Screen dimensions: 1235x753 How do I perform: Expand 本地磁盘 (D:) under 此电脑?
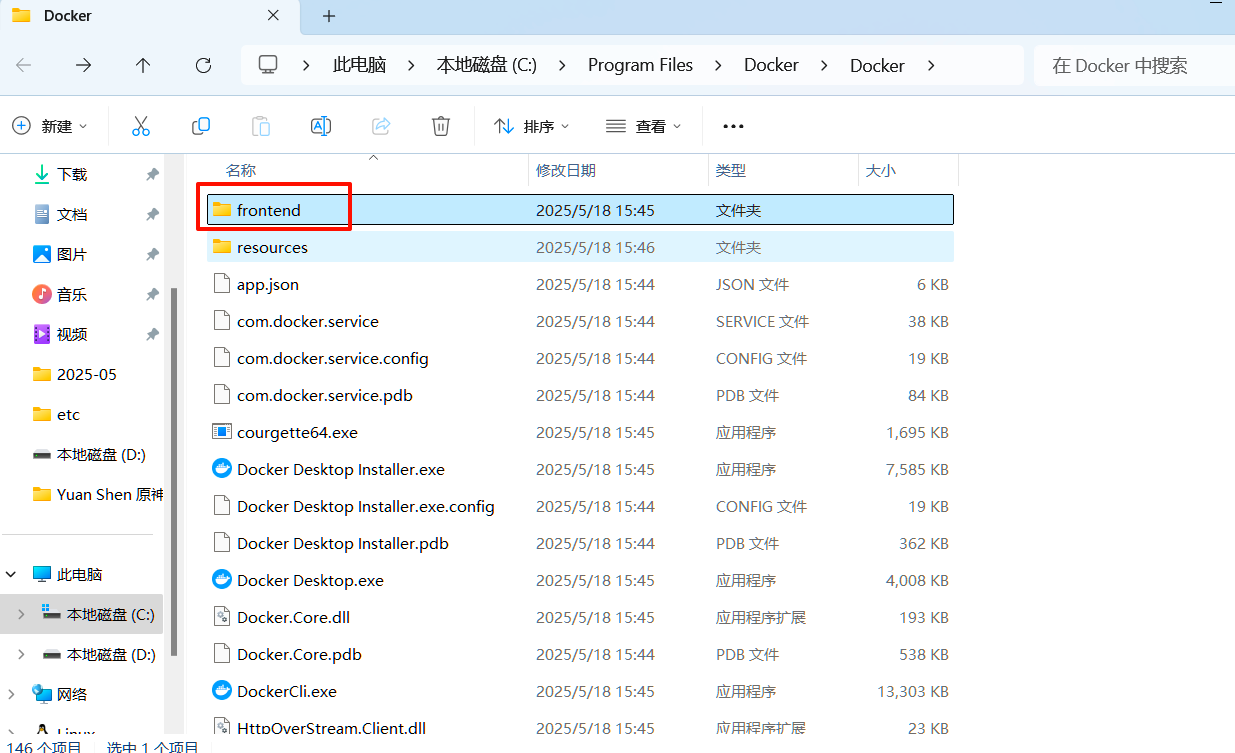tap(22, 654)
